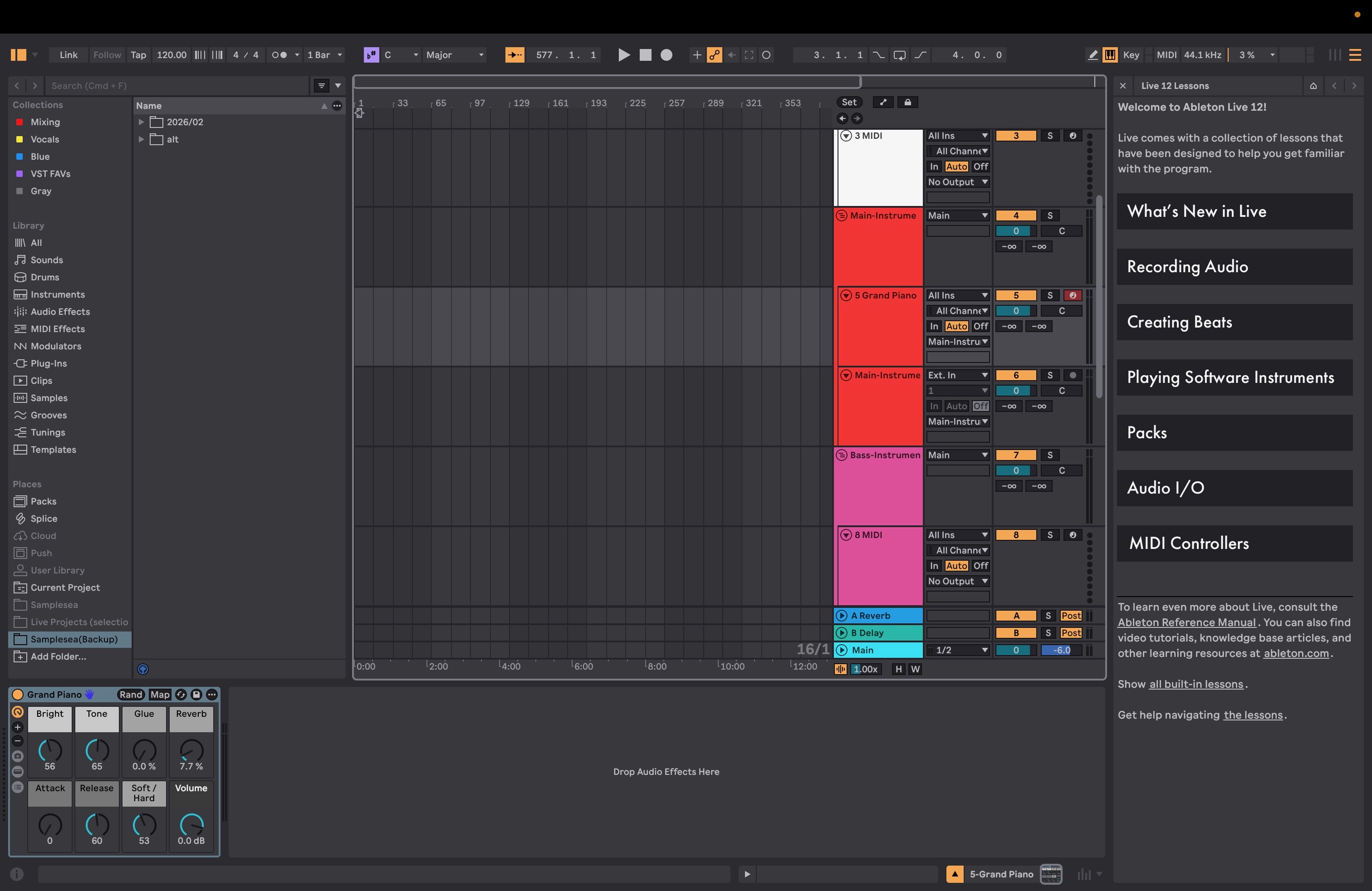1372x891 pixels.
Task: Toggle the info view at bottom left
Action: (17, 874)
